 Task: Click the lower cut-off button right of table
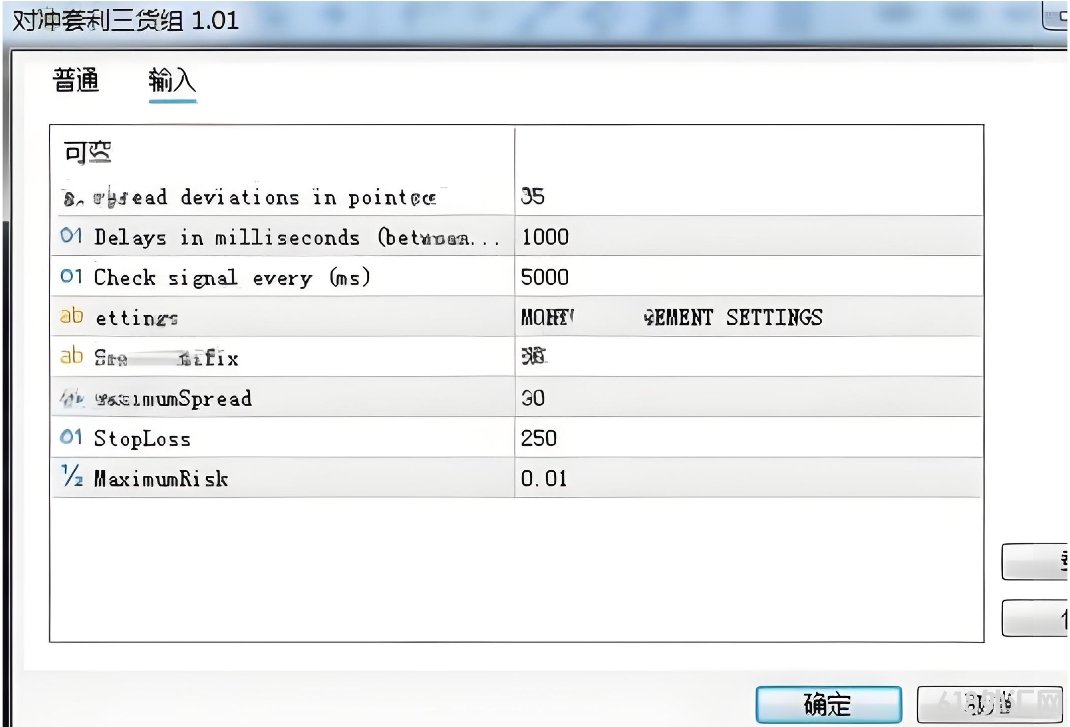pyautogui.click(x=1035, y=618)
